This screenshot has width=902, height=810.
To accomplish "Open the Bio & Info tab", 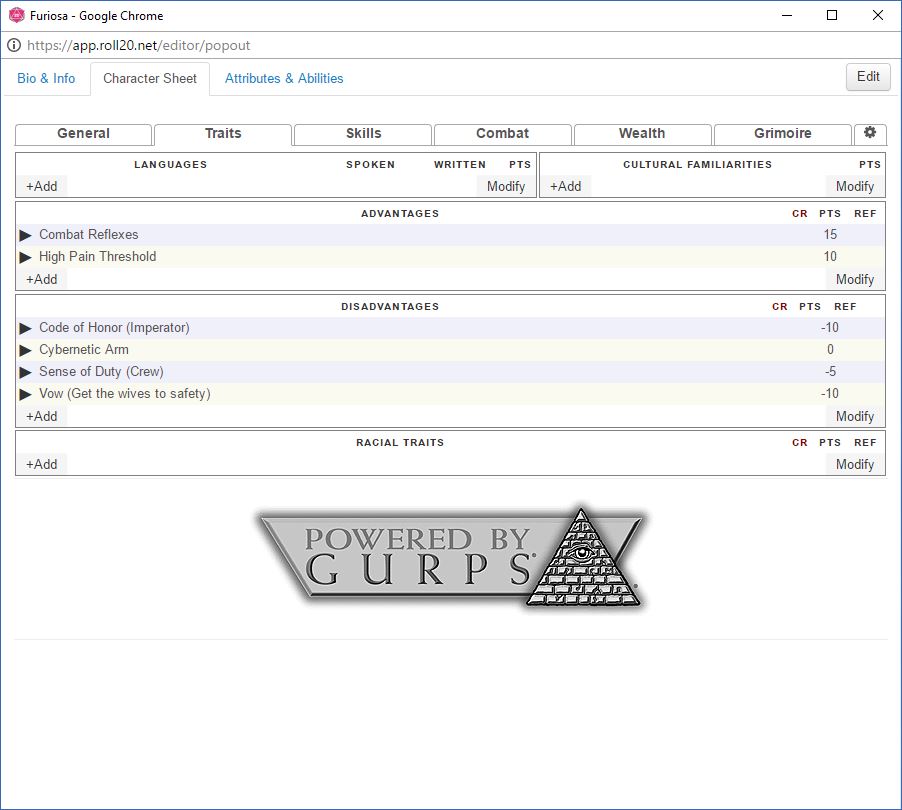I will (x=46, y=78).
